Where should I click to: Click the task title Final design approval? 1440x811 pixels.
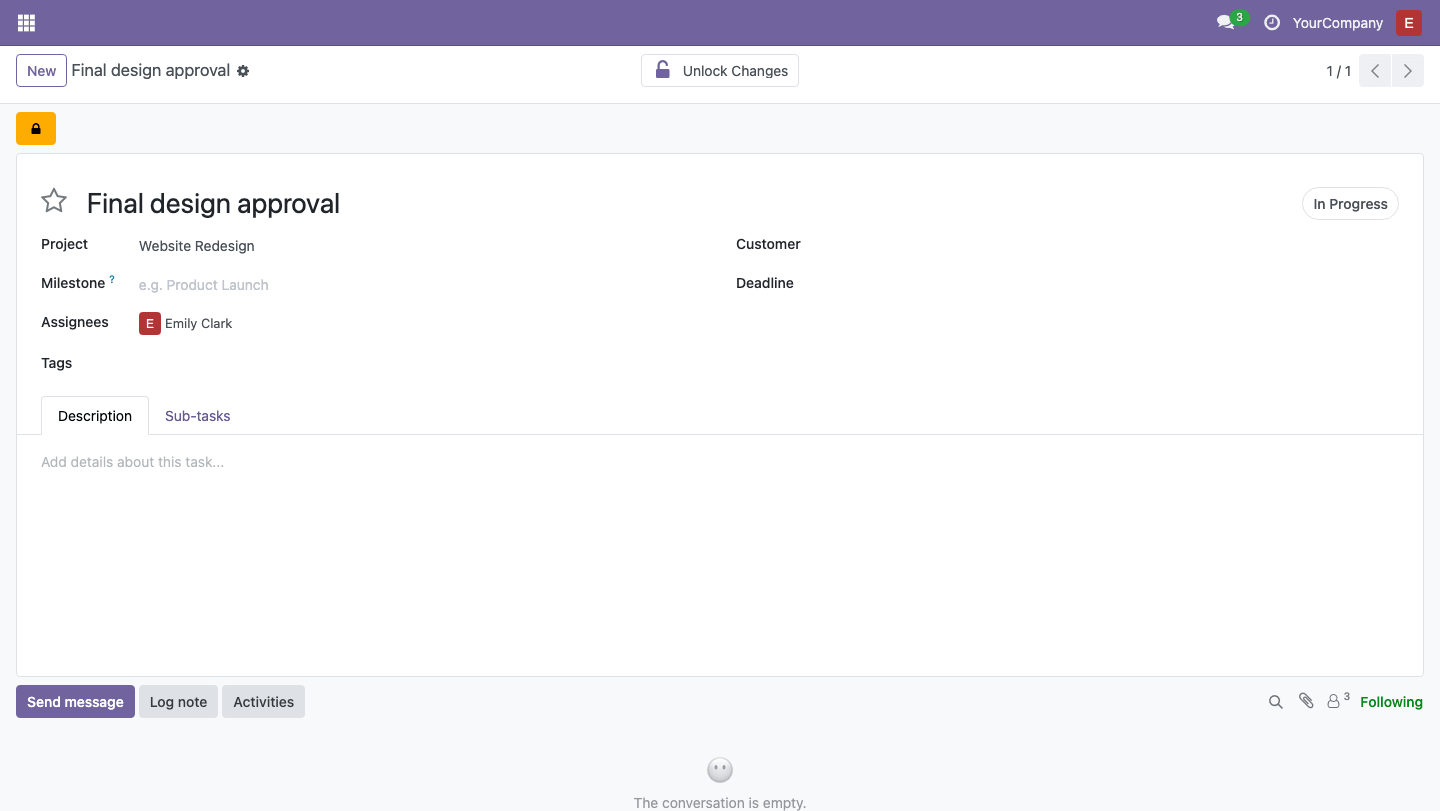point(213,204)
